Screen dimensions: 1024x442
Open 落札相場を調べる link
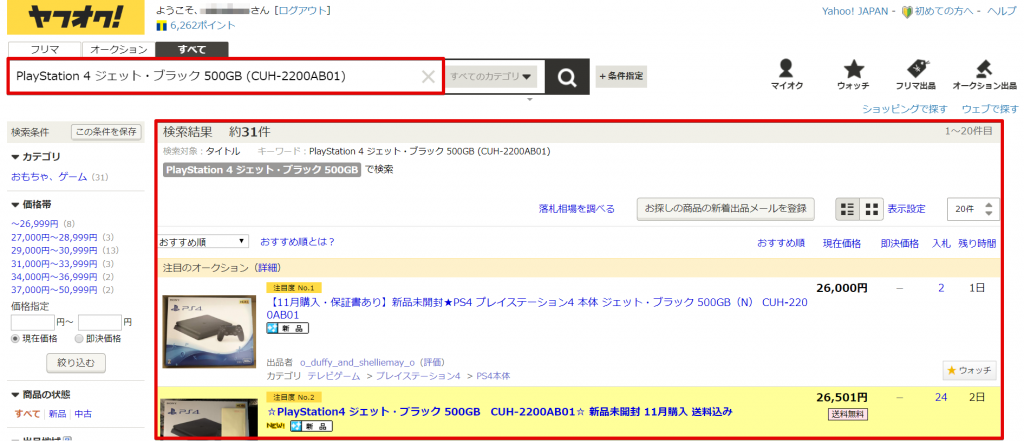click(x=577, y=209)
